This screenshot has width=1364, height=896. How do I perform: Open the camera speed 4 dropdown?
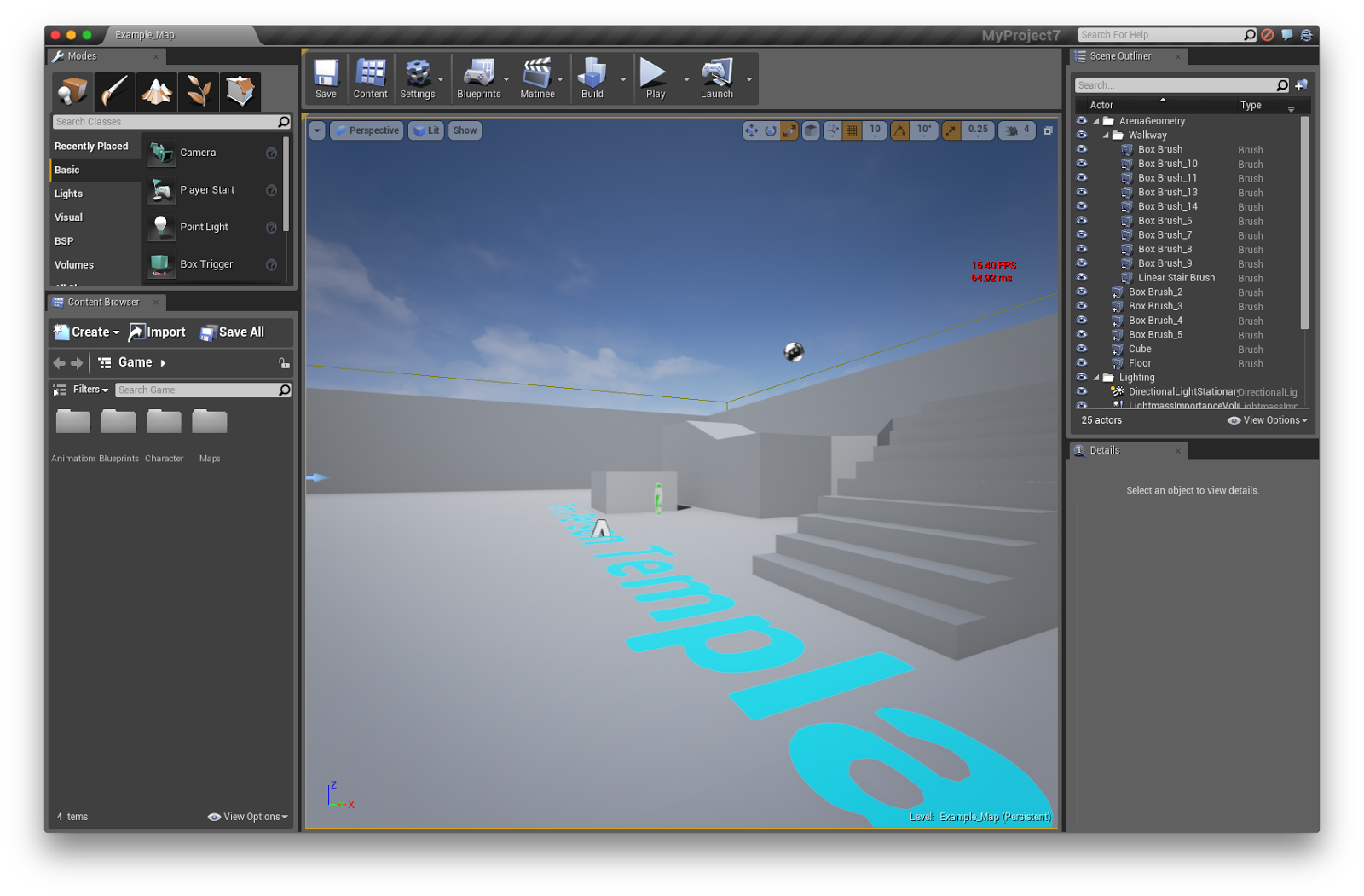1018,130
